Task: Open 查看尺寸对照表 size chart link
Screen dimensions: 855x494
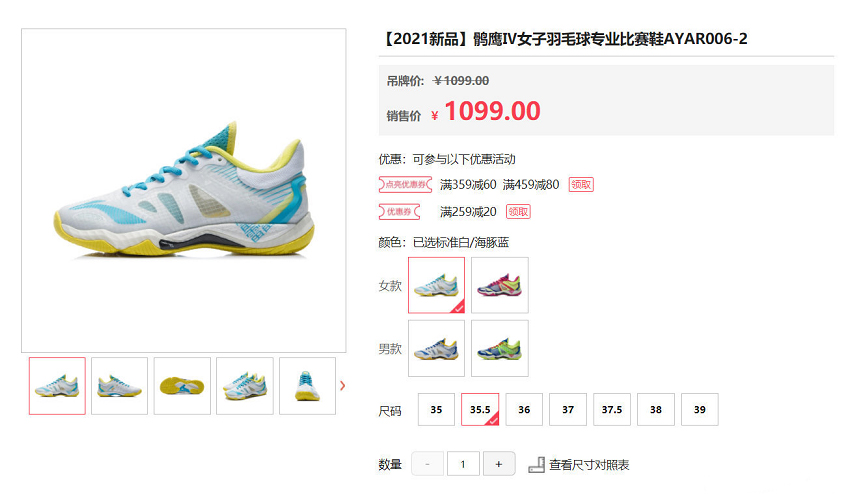Action: point(589,465)
